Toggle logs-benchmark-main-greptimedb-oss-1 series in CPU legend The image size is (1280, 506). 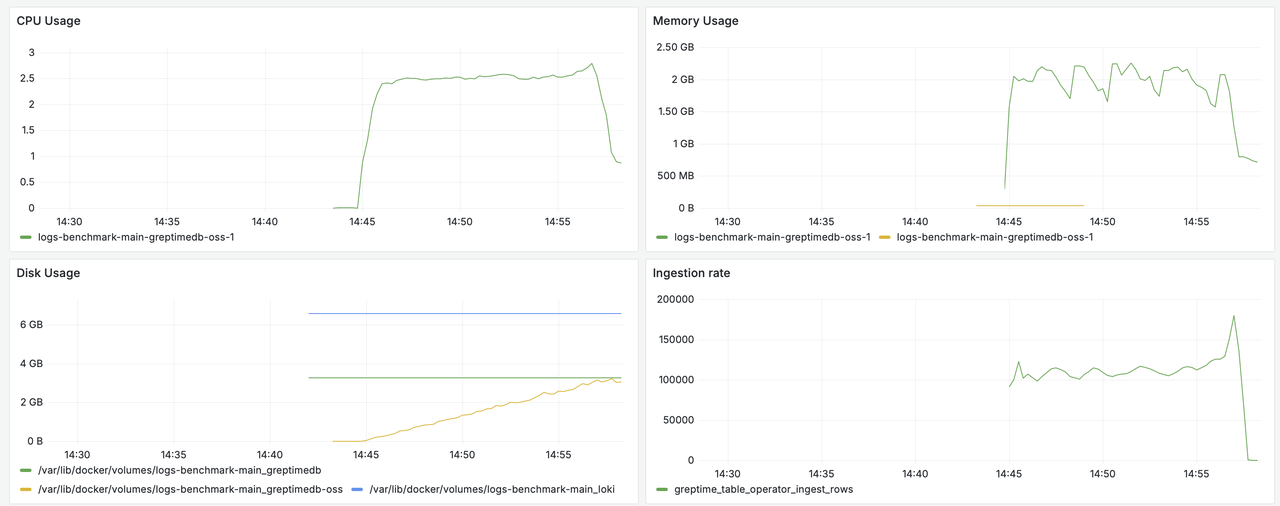(135, 237)
